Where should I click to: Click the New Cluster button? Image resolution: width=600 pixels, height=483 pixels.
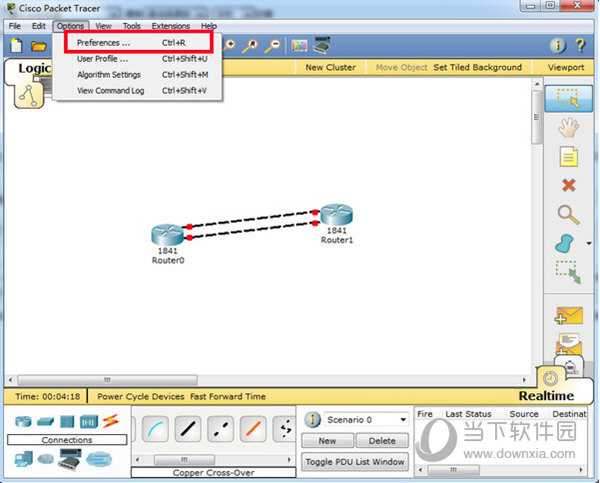[x=331, y=67]
